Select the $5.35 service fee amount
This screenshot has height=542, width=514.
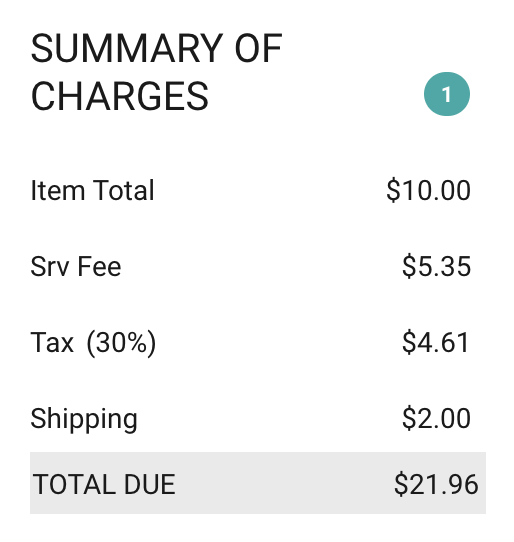coord(436,267)
